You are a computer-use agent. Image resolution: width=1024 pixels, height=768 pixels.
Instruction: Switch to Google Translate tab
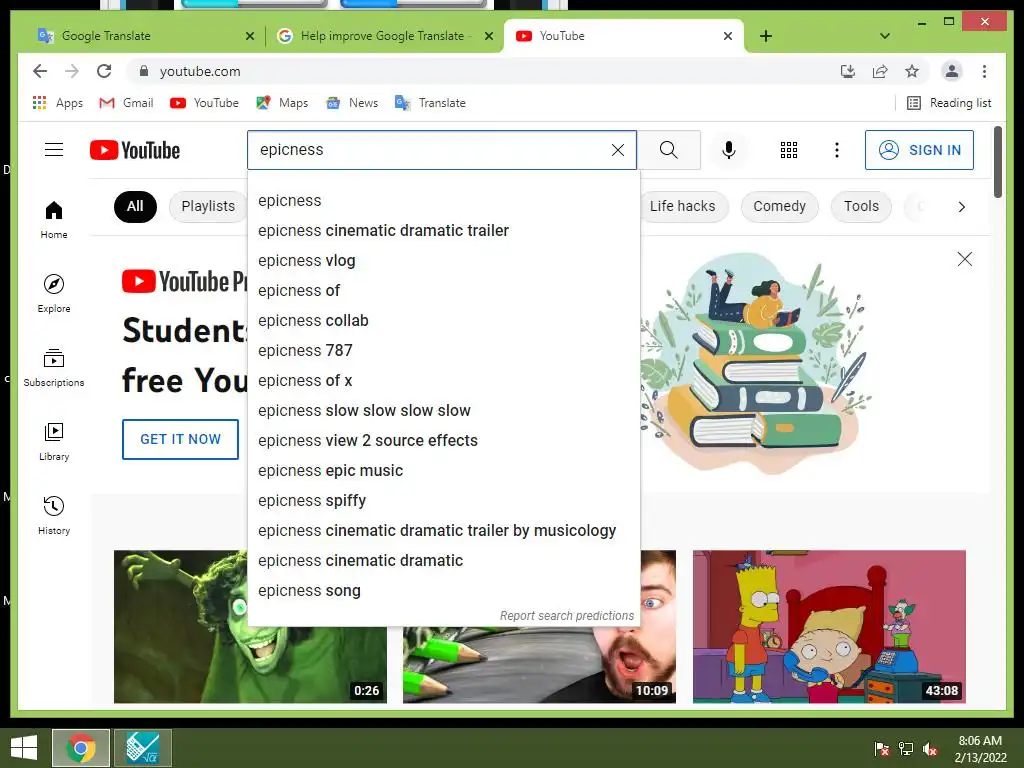[146, 36]
